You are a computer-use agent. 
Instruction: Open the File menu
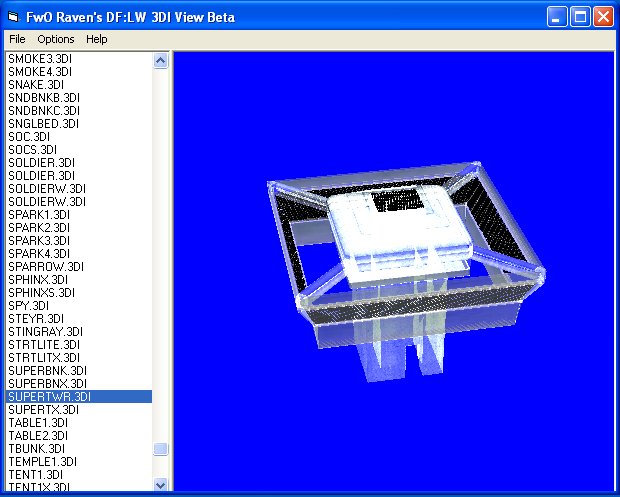[17, 39]
